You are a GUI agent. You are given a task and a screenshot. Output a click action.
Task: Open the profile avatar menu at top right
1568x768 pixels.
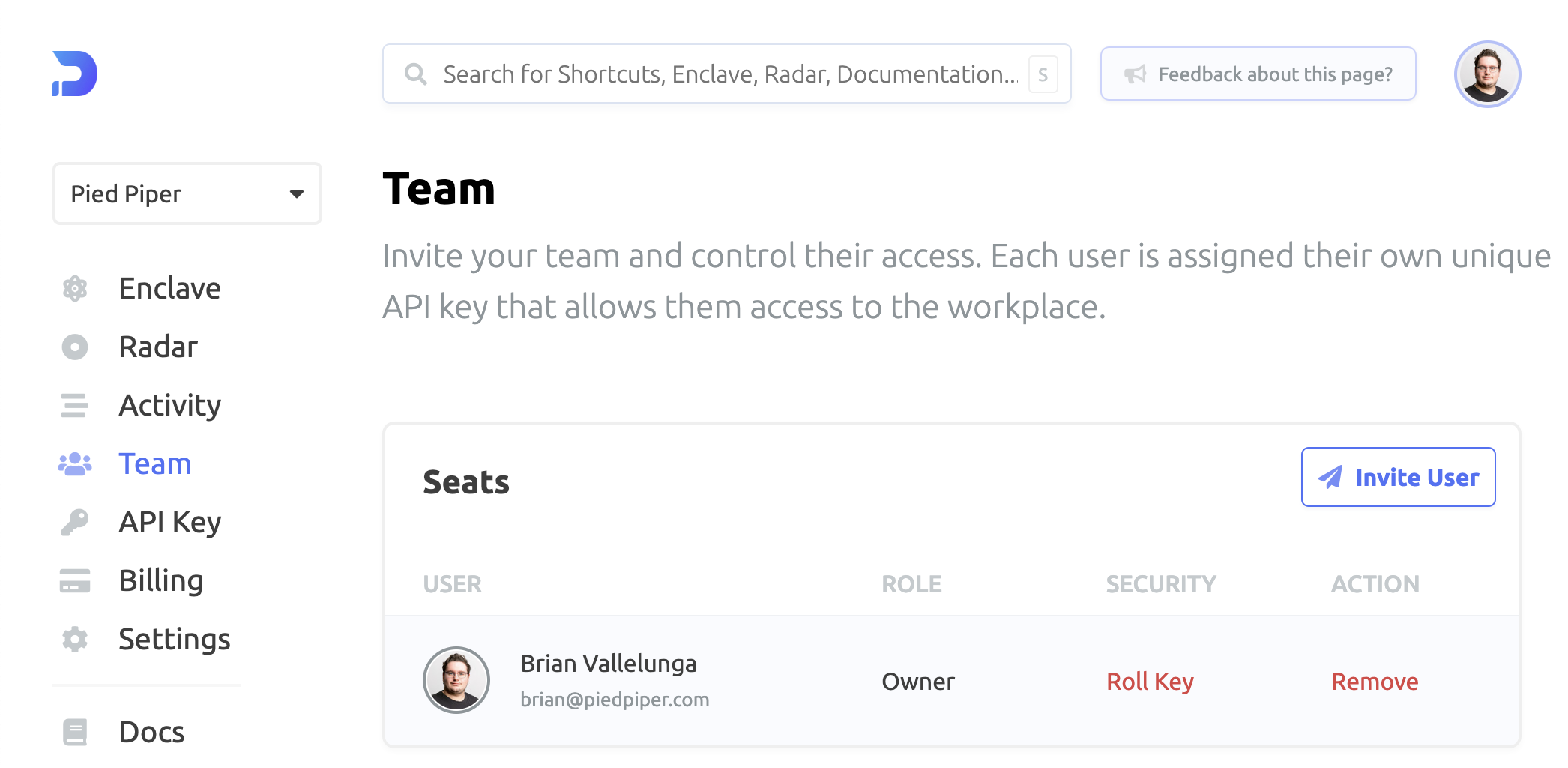[1487, 74]
